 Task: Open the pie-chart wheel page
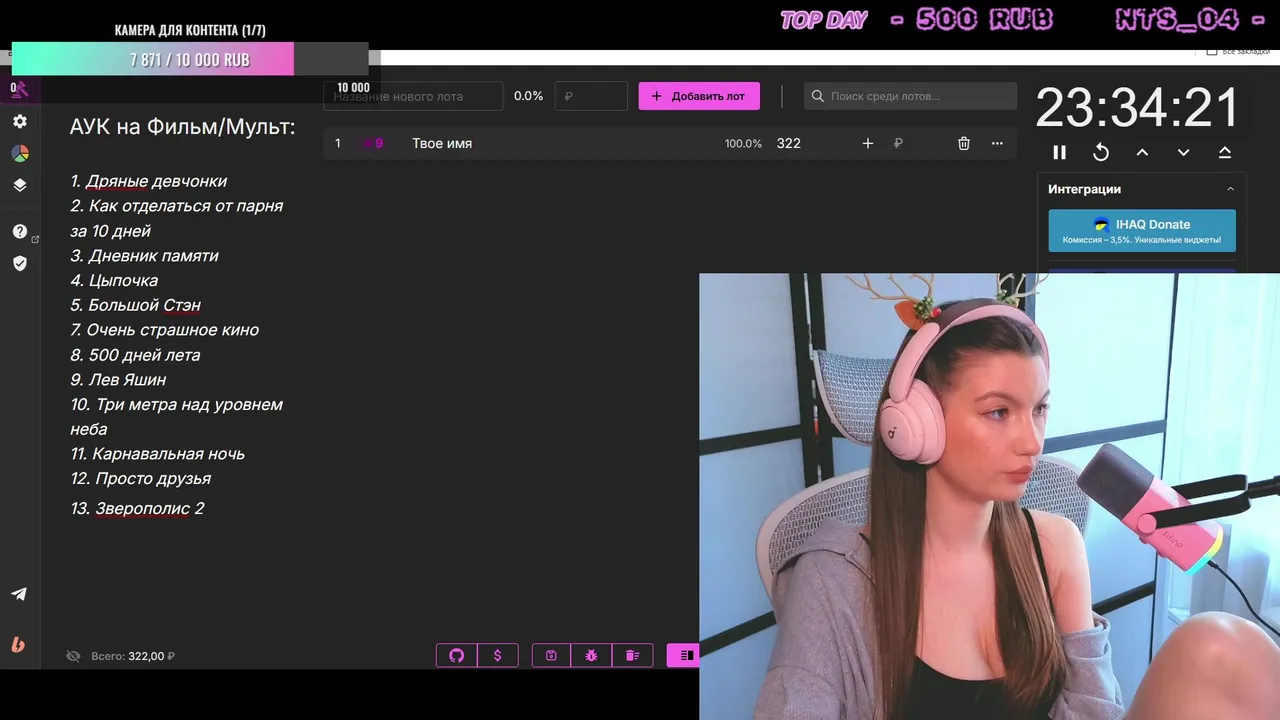pyautogui.click(x=20, y=153)
